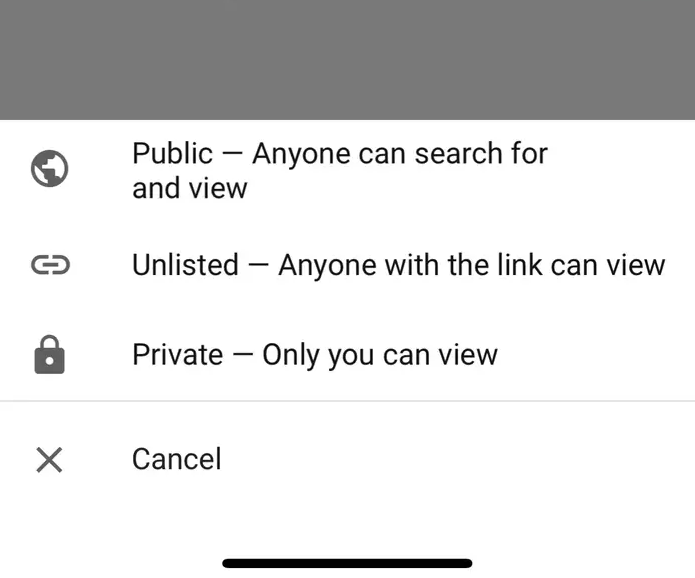Click the X icon beside Cancel
The width and height of the screenshot is (695, 578).
[x=49, y=460]
